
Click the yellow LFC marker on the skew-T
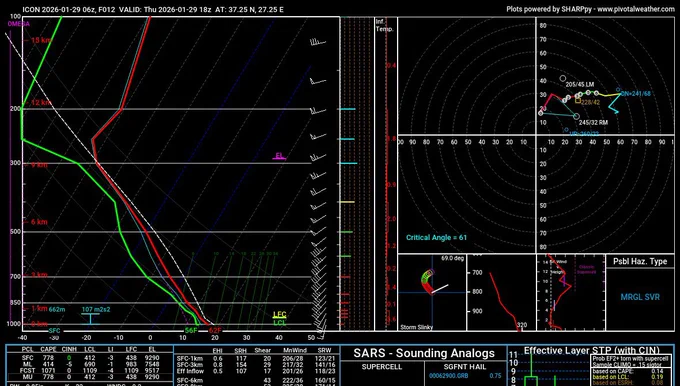(x=280, y=314)
